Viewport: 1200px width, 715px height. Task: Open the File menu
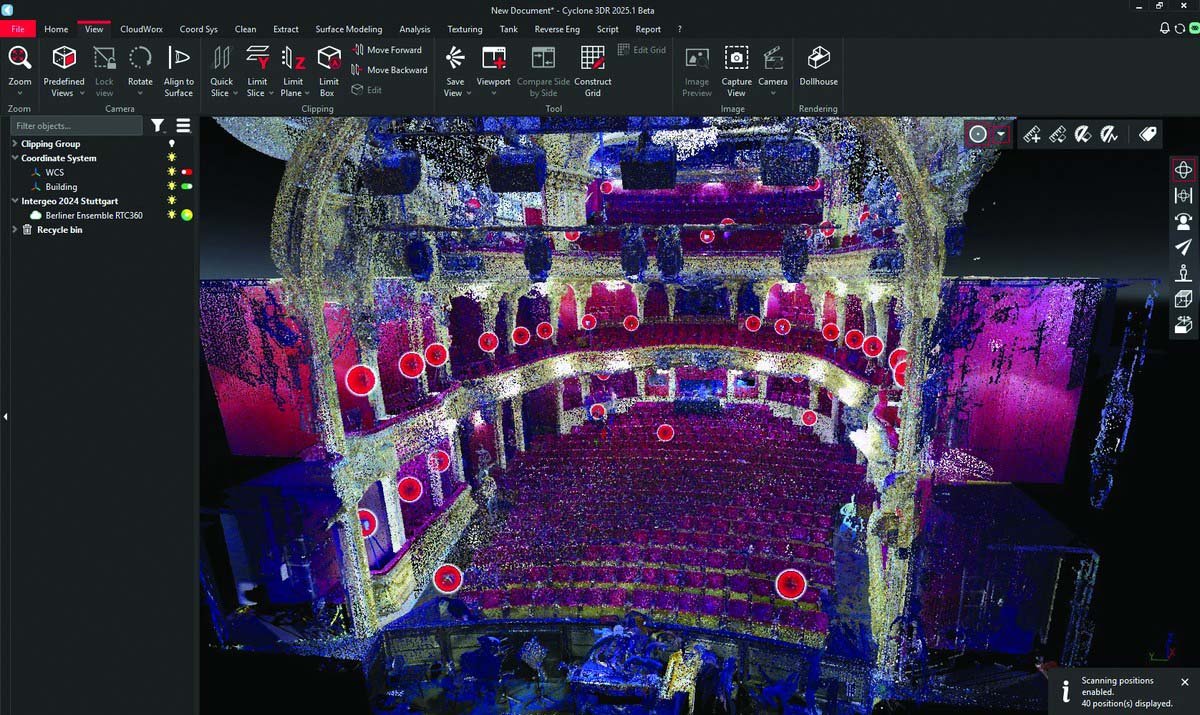[x=18, y=29]
